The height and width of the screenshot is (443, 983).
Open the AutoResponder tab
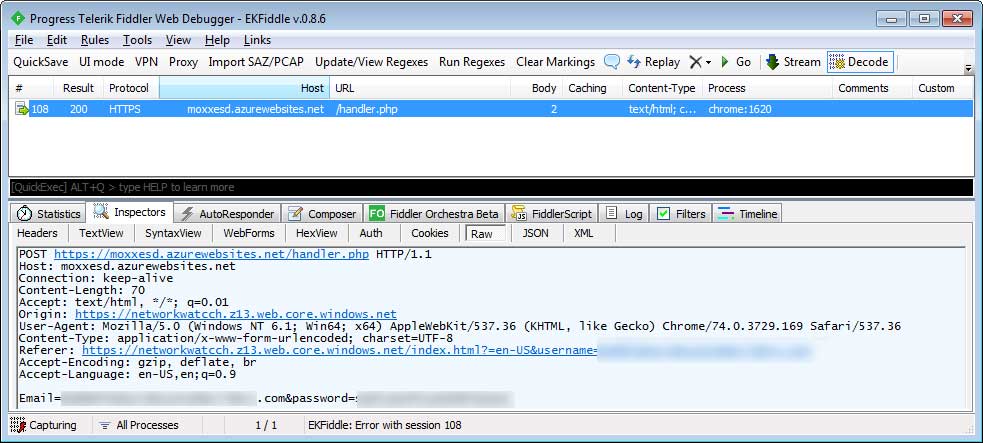coord(228,214)
